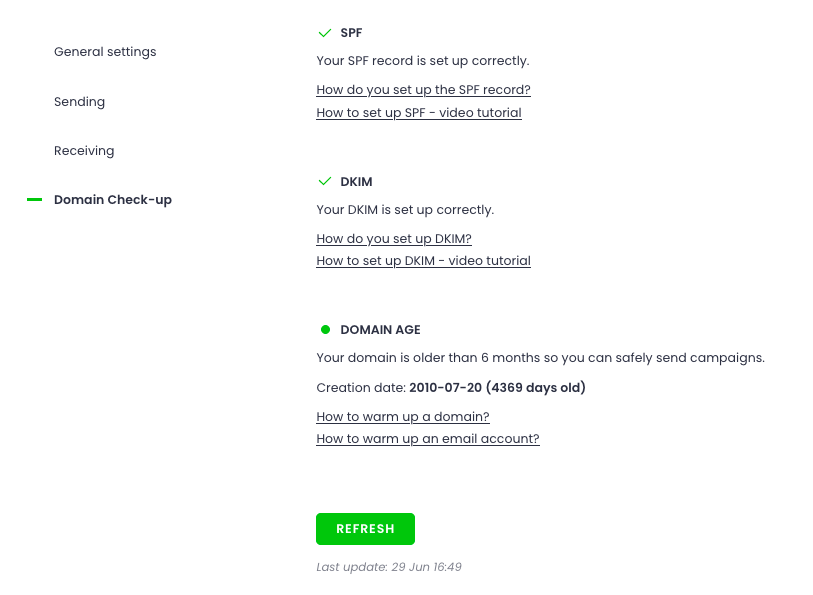Click the domain creation date text
Image resolution: width=813 pixels, height=595 pixels.
(450, 387)
